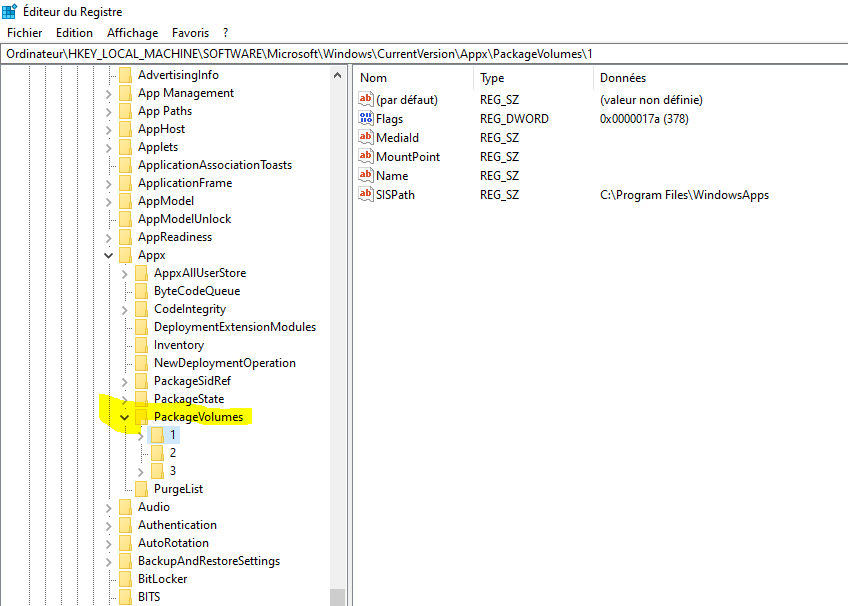
Task: Select the NewDeploymentOperation key
Action: coord(225,363)
